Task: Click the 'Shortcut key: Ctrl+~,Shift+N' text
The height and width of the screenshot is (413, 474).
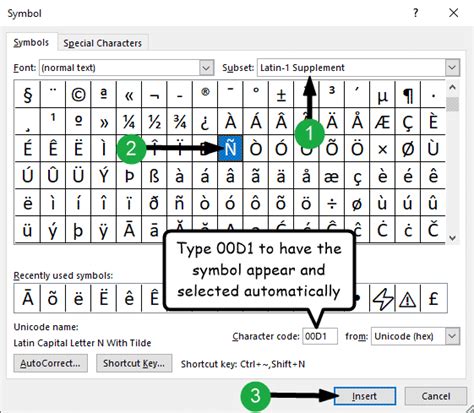Action: (x=243, y=364)
